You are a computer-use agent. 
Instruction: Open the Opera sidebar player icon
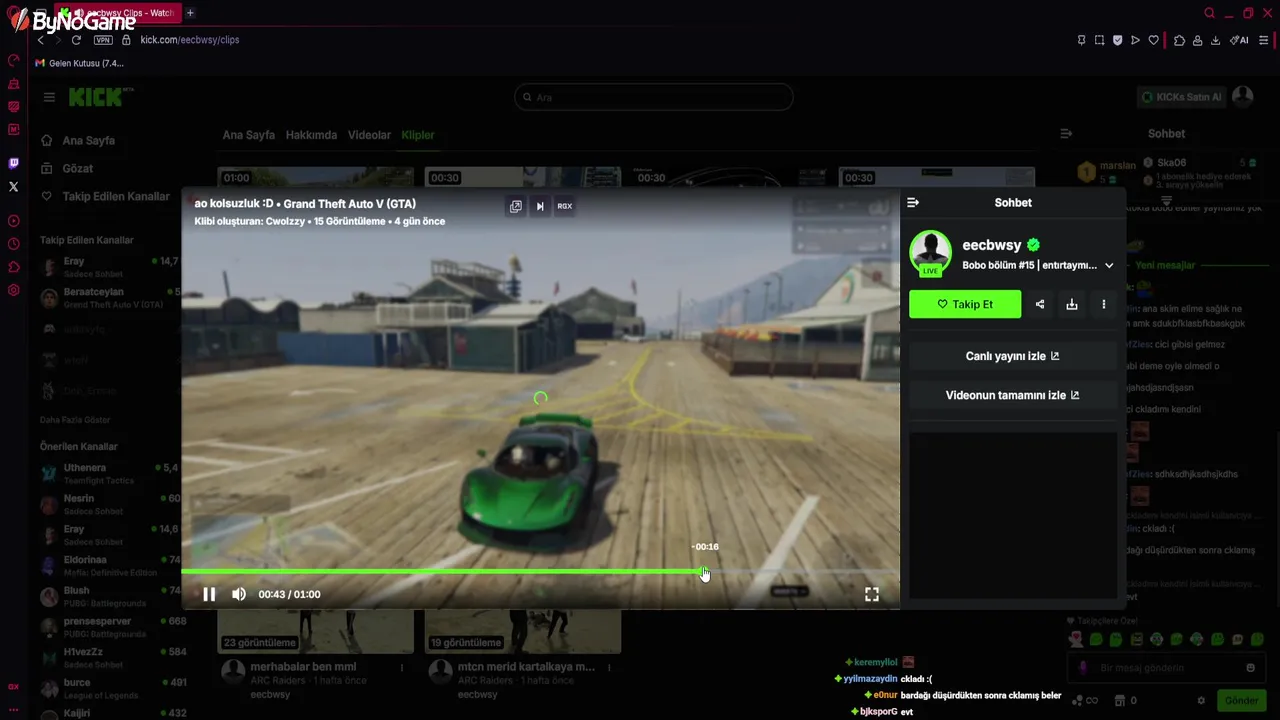pyautogui.click(x=13, y=221)
